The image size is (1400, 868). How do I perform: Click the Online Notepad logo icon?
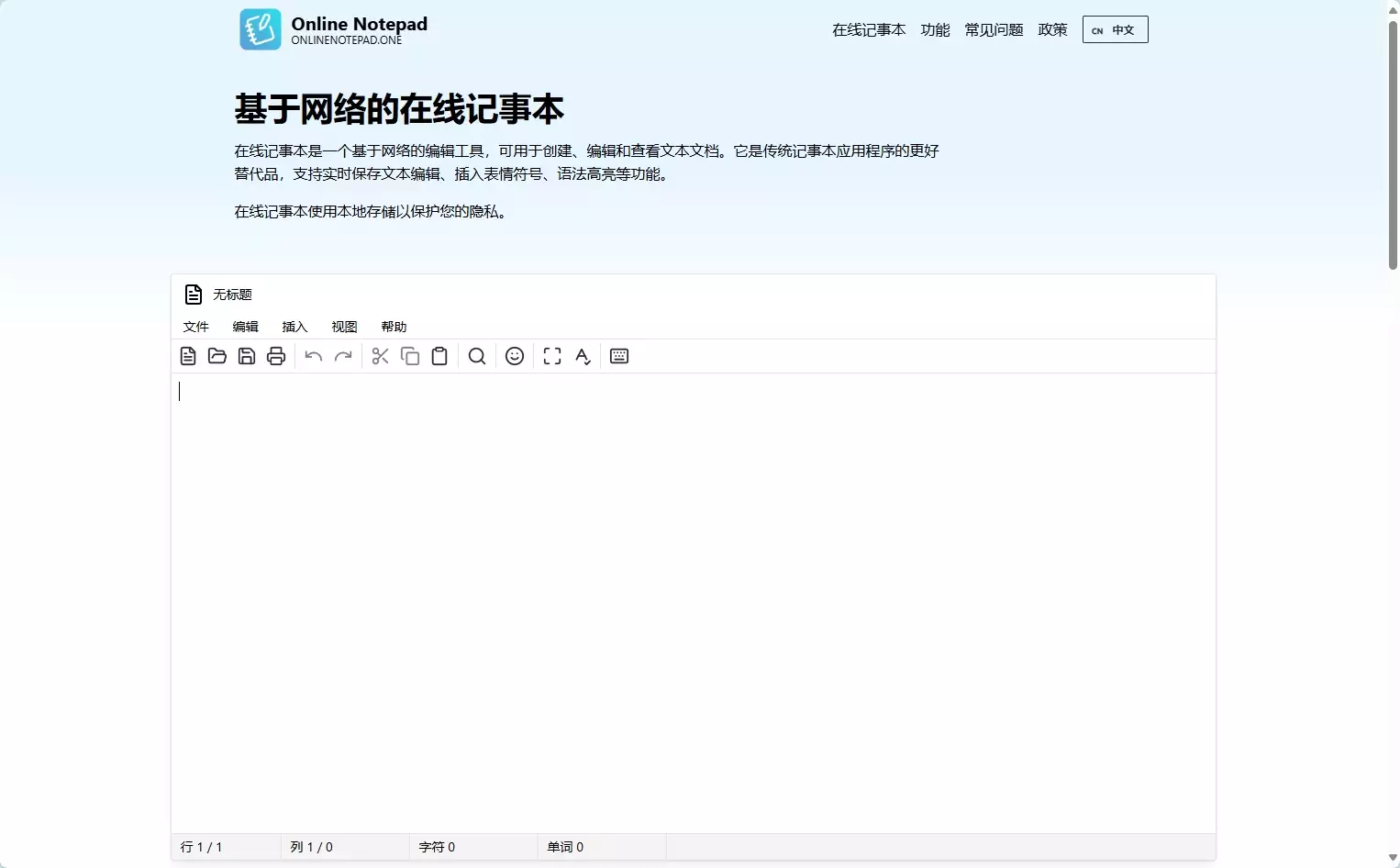click(261, 29)
